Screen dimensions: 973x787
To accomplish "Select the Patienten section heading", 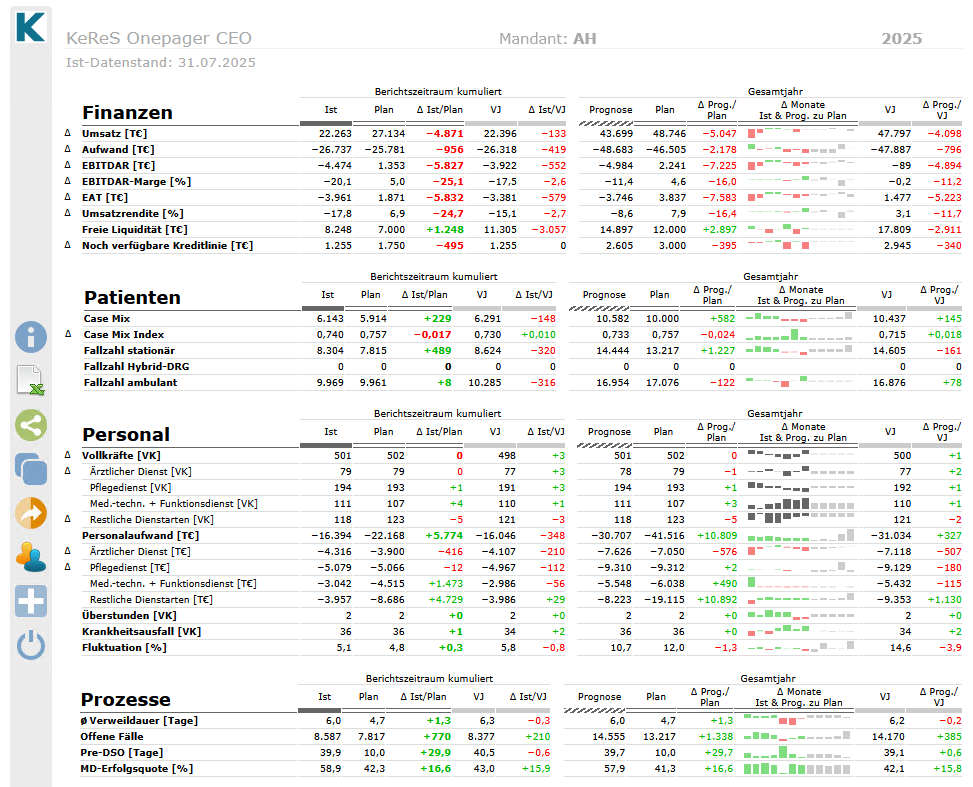I will tap(132, 297).
